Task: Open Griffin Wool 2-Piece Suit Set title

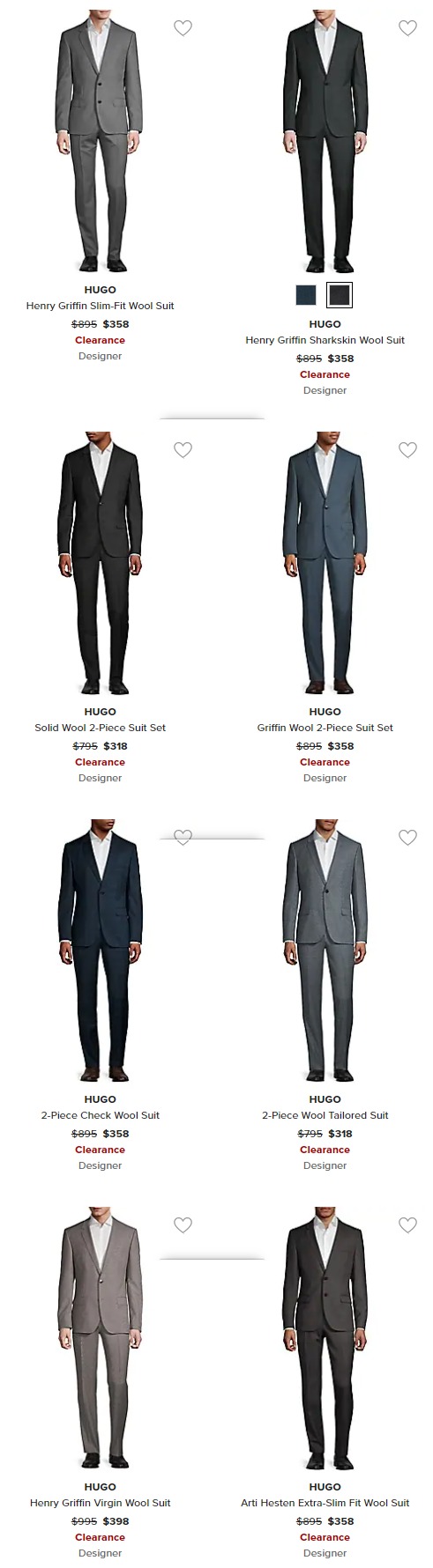Action: pyautogui.click(x=325, y=728)
